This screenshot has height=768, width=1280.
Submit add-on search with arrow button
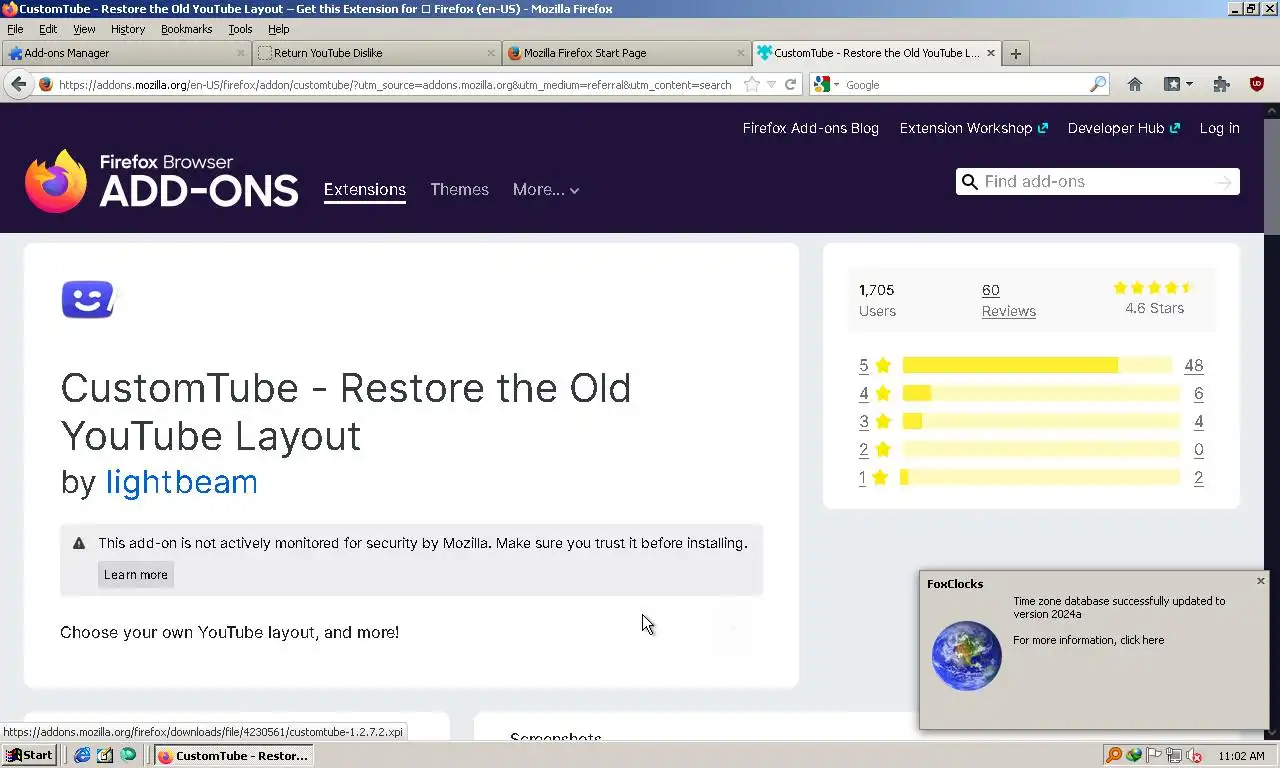1224,181
